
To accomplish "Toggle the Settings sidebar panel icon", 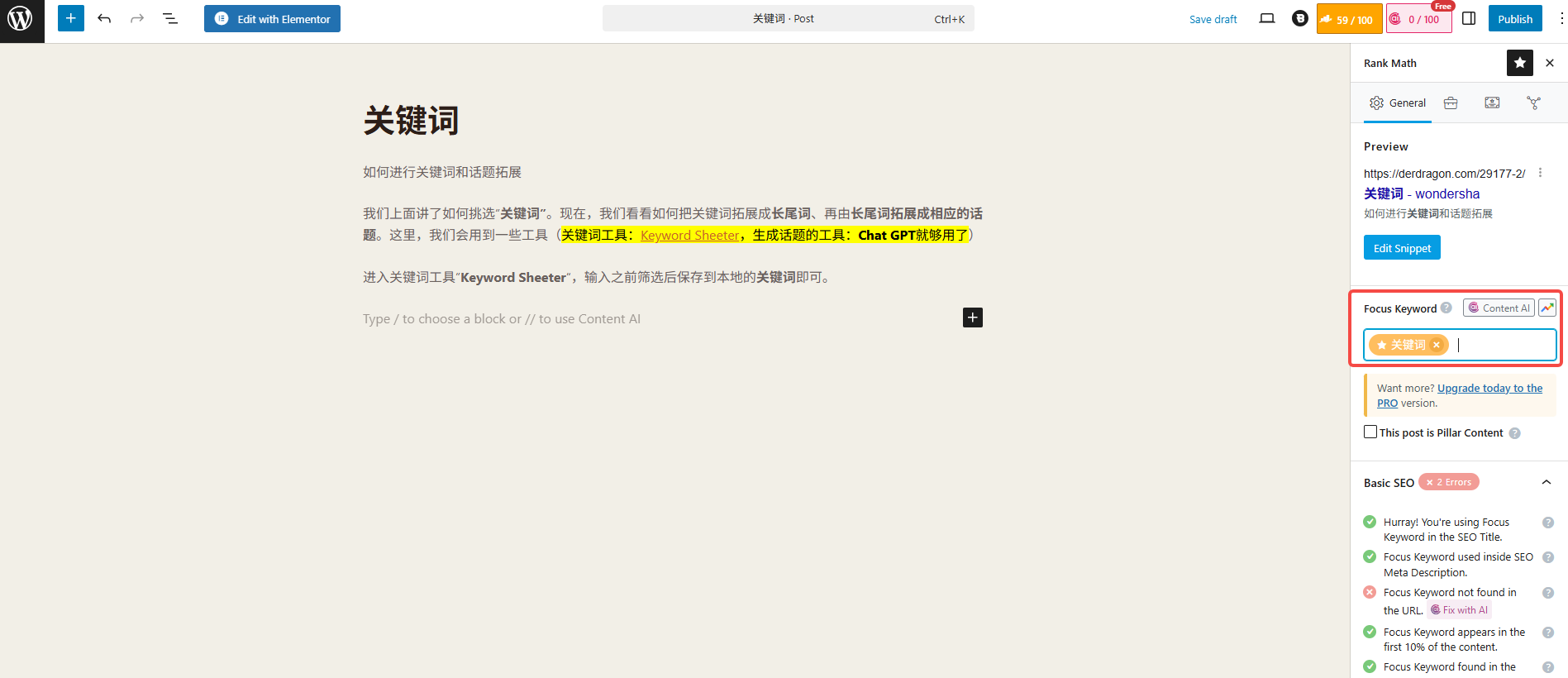I will (x=1469, y=18).
